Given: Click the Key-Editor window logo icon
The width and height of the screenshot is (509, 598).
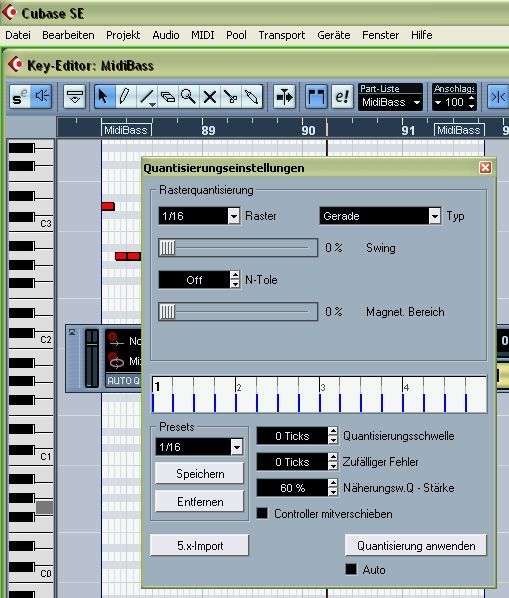Looking at the screenshot, I should tap(15, 64).
